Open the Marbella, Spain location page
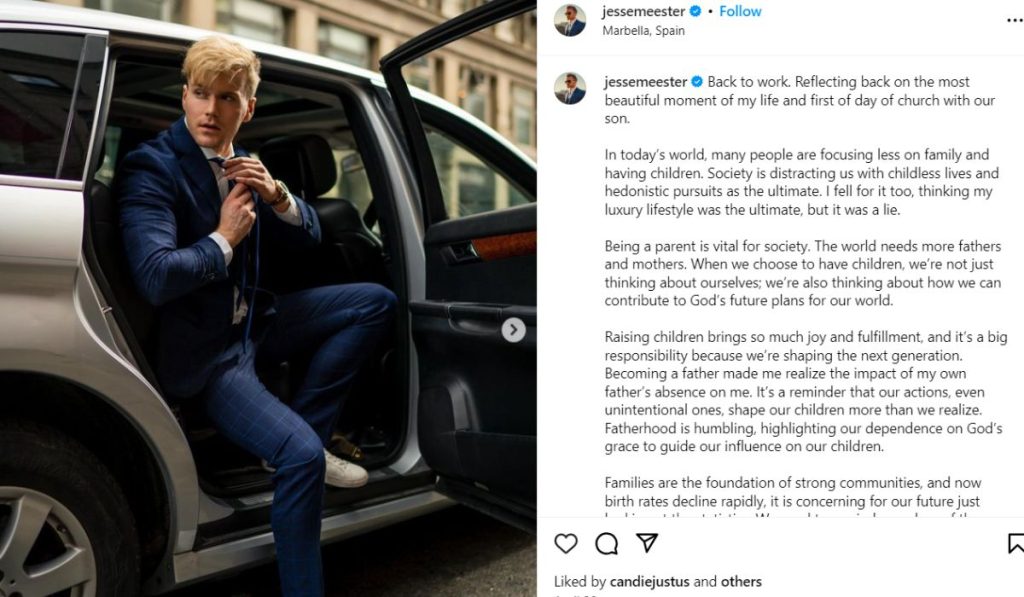1024x597 pixels. coord(643,31)
